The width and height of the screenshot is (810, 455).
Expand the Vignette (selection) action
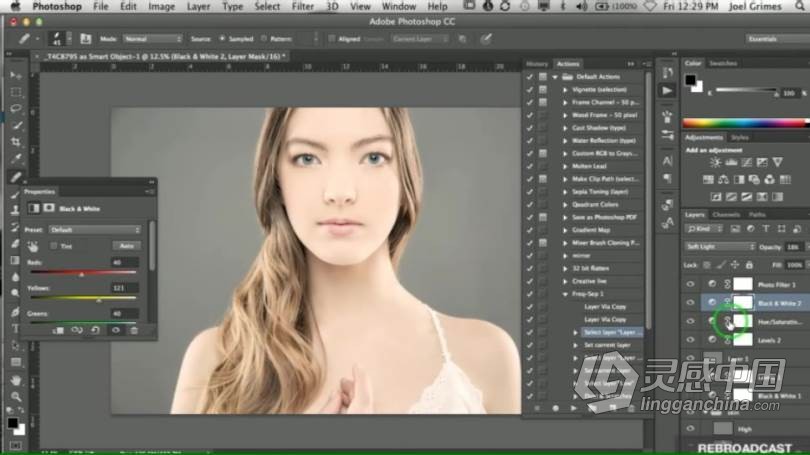565,89
